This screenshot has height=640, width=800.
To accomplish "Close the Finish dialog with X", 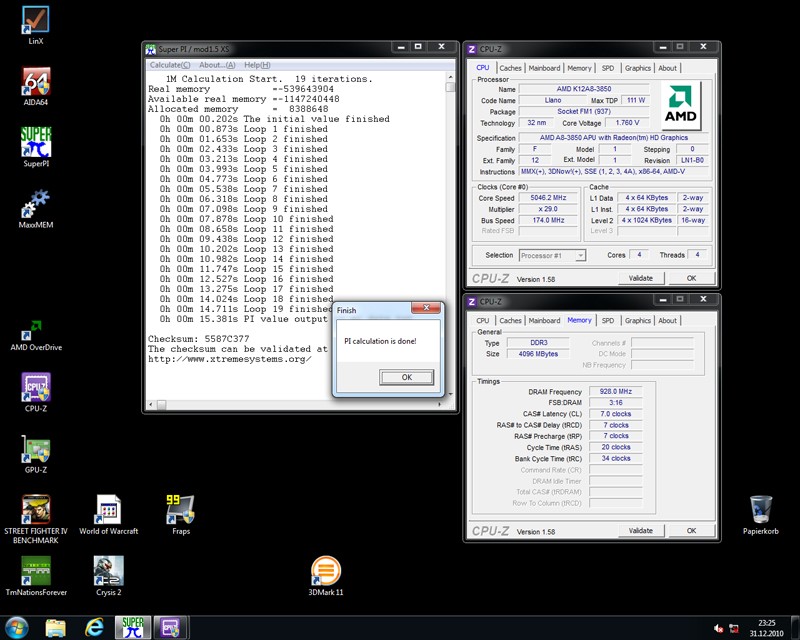I will [427, 307].
